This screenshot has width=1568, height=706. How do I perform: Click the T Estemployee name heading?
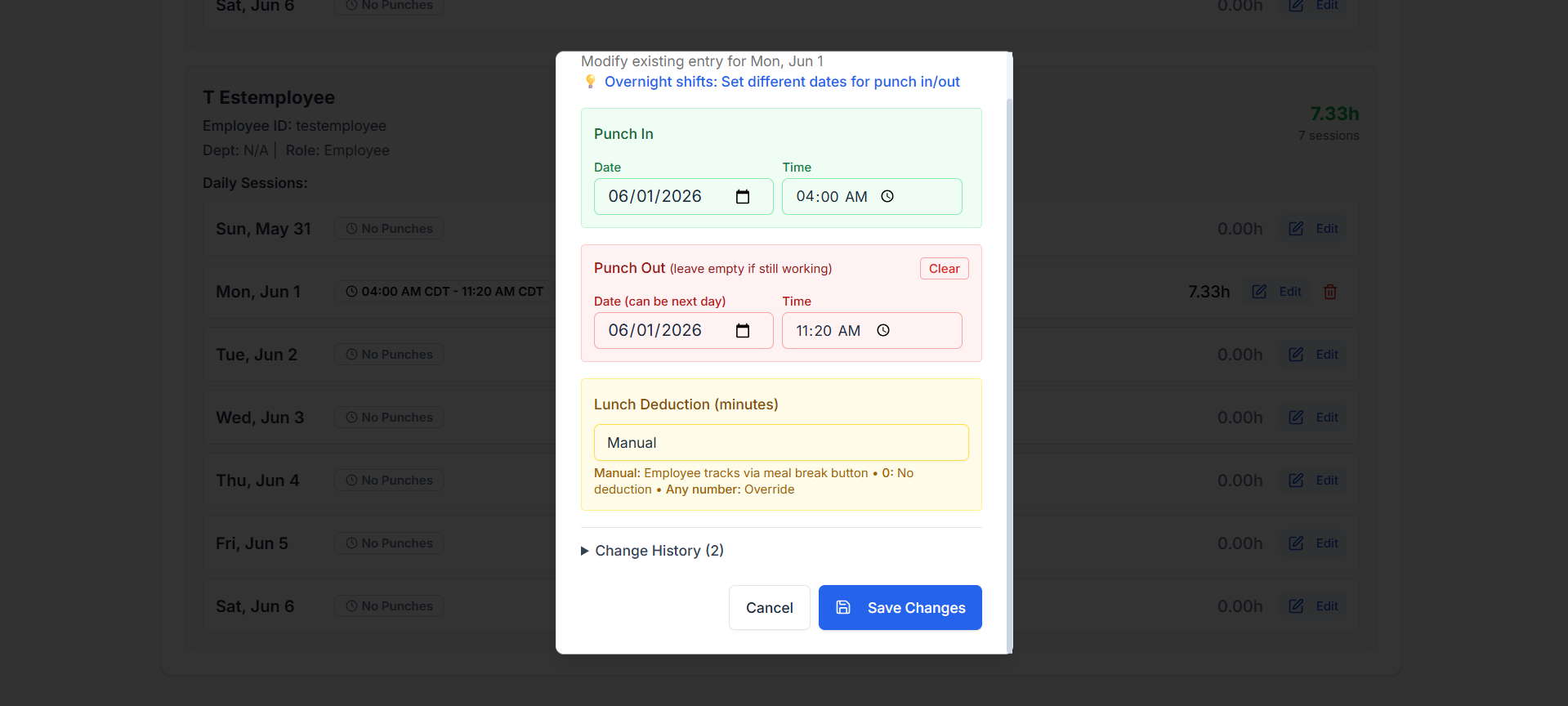pyautogui.click(x=269, y=97)
